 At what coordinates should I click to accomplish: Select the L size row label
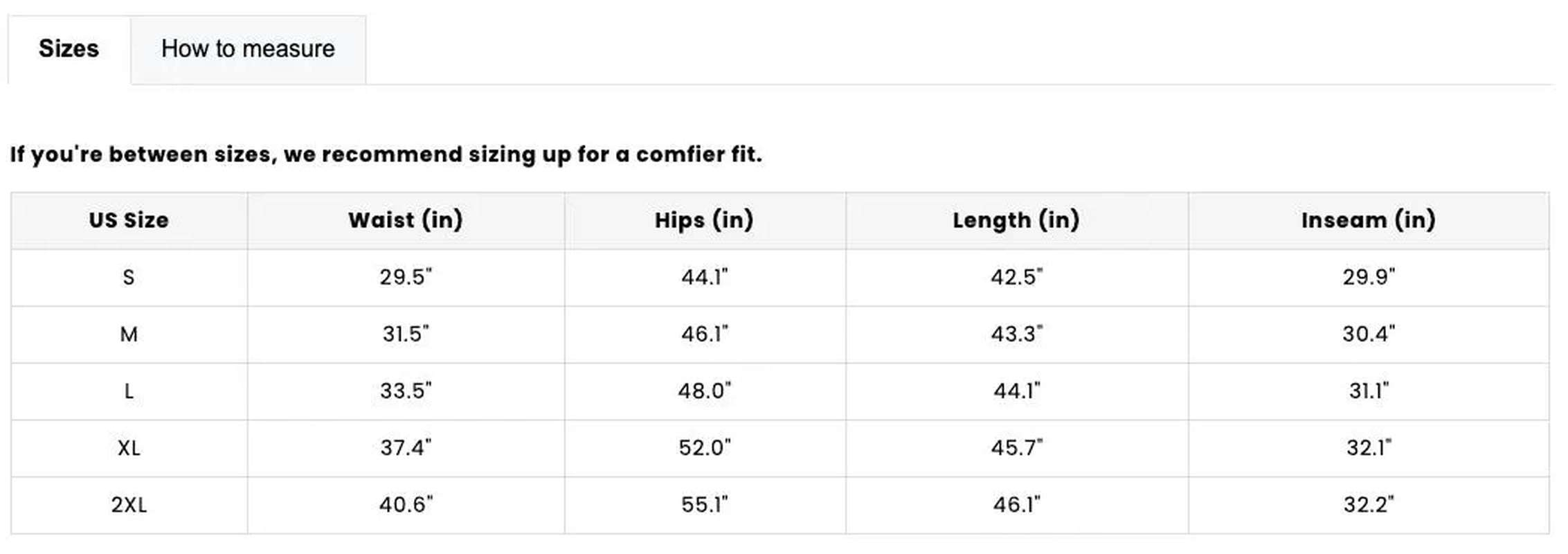pyautogui.click(x=129, y=391)
